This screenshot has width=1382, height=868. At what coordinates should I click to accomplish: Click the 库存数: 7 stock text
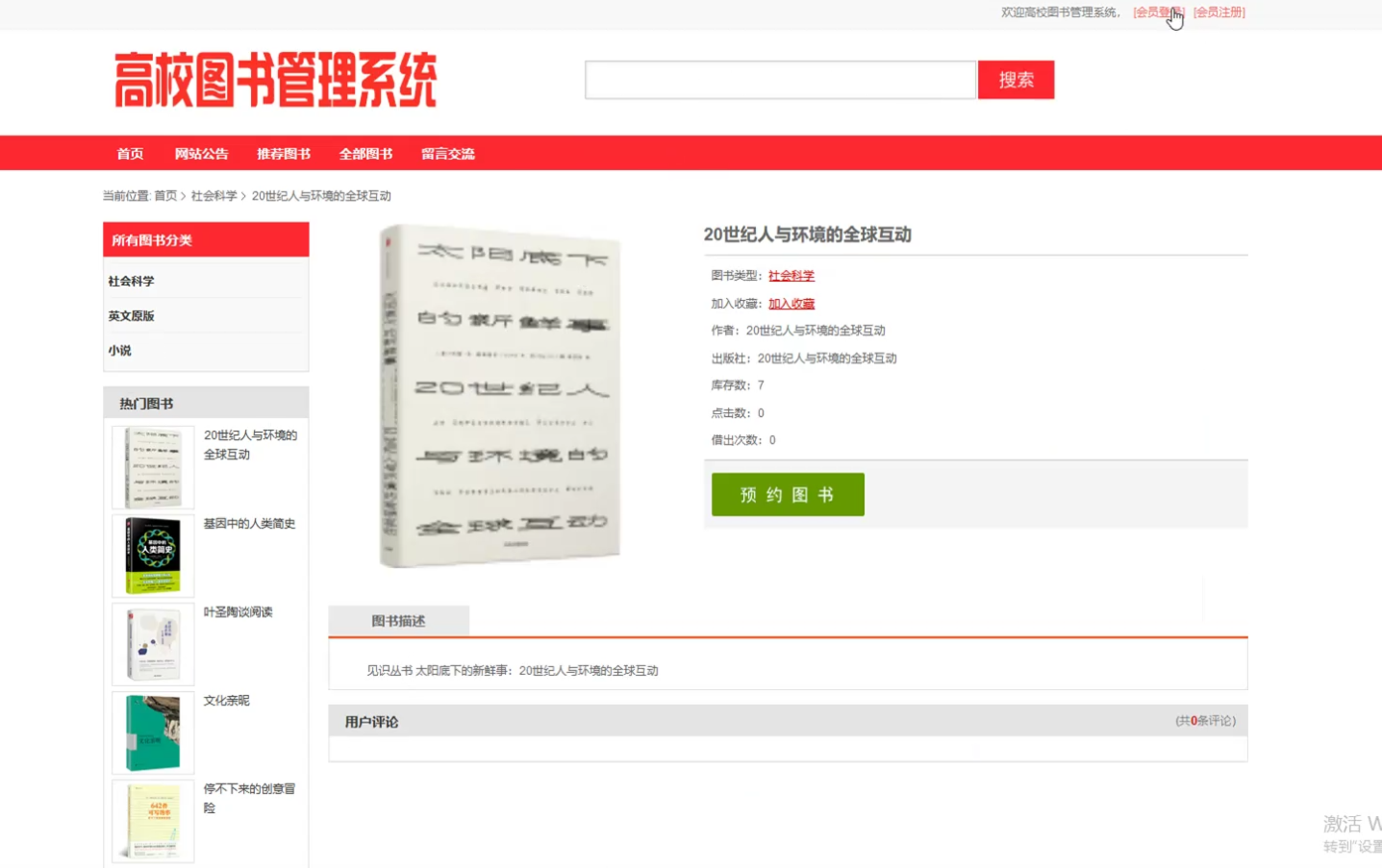tap(738, 385)
